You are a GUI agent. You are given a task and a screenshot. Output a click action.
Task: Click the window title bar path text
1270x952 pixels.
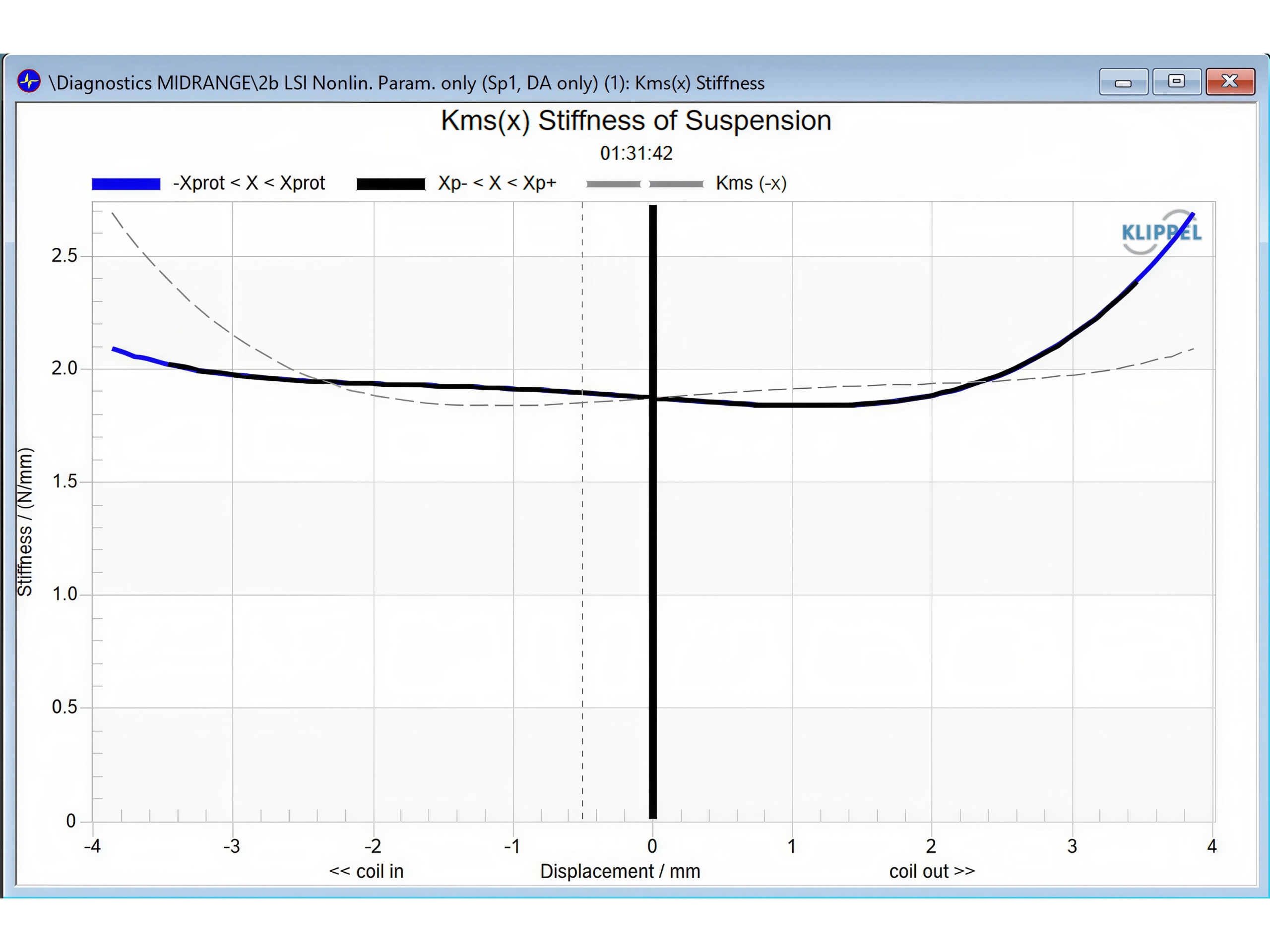click(x=407, y=83)
